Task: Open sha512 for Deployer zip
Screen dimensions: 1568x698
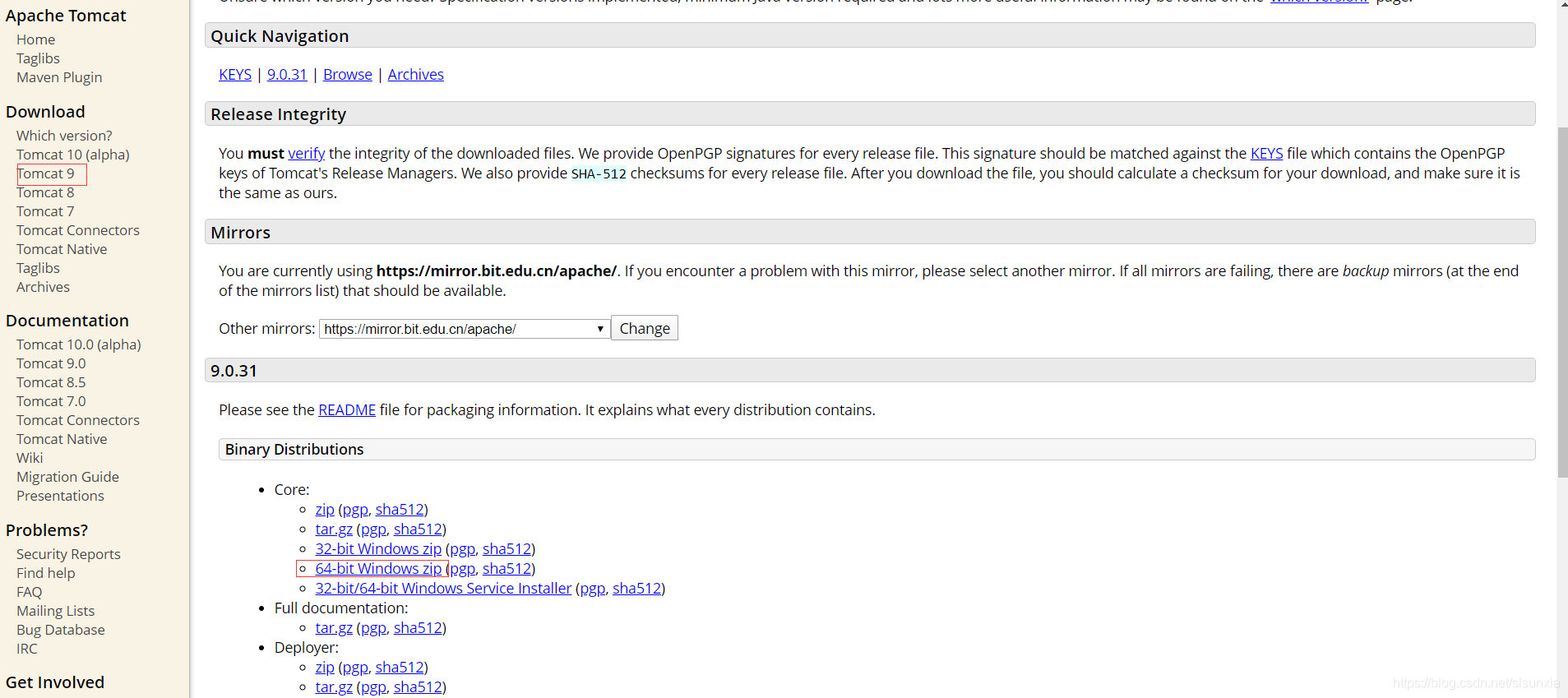Action: (400, 668)
